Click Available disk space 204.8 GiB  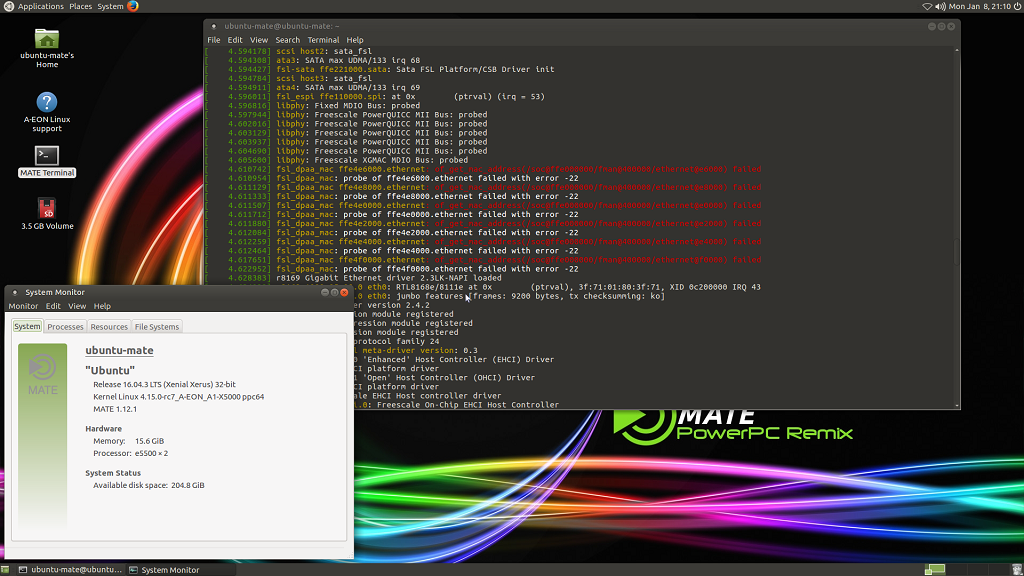pyautogui.click(x=149, y=486)
